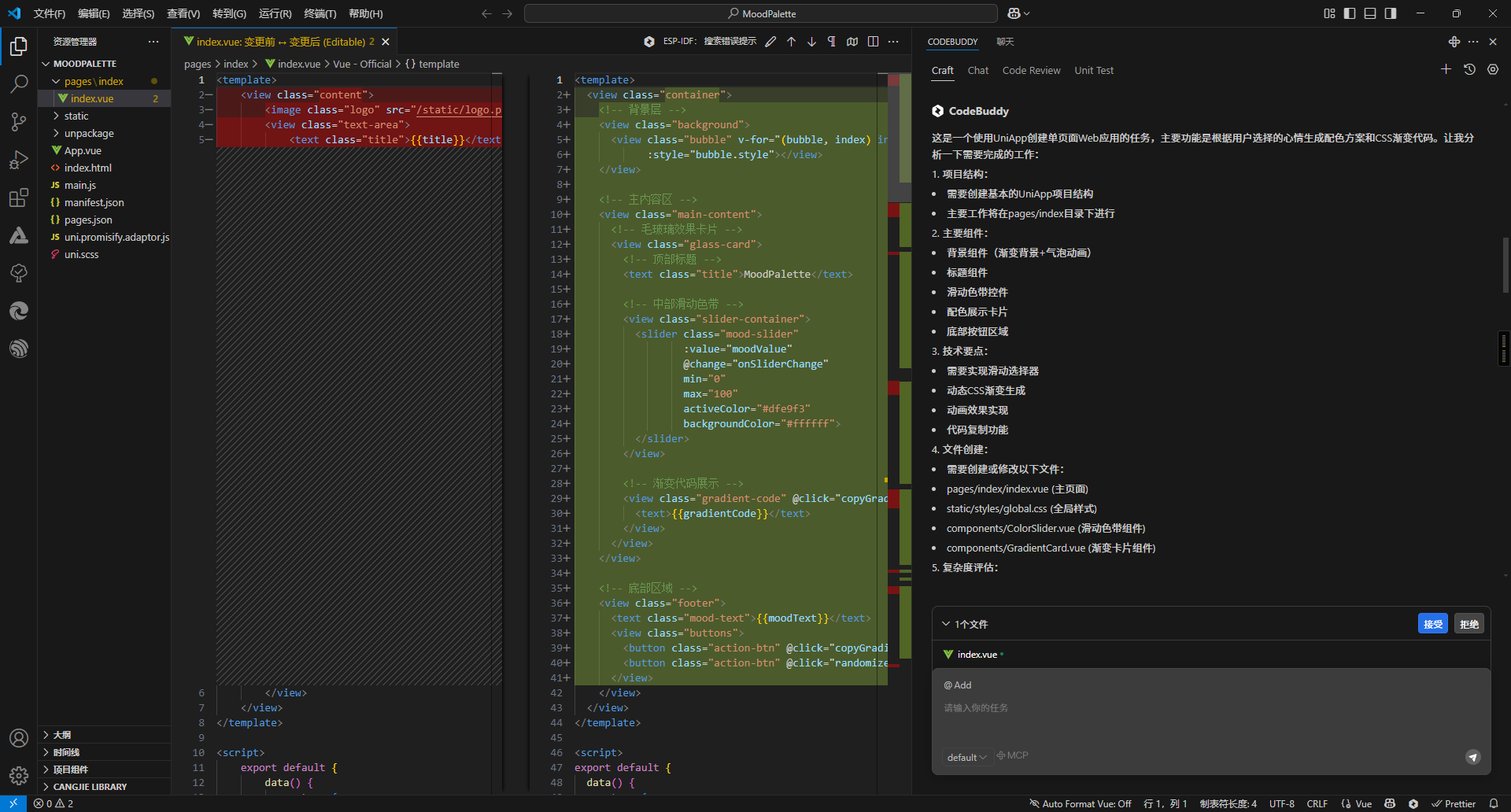Click @ Add context button
The image size is (1511, 812).
(x=958, y=685)
